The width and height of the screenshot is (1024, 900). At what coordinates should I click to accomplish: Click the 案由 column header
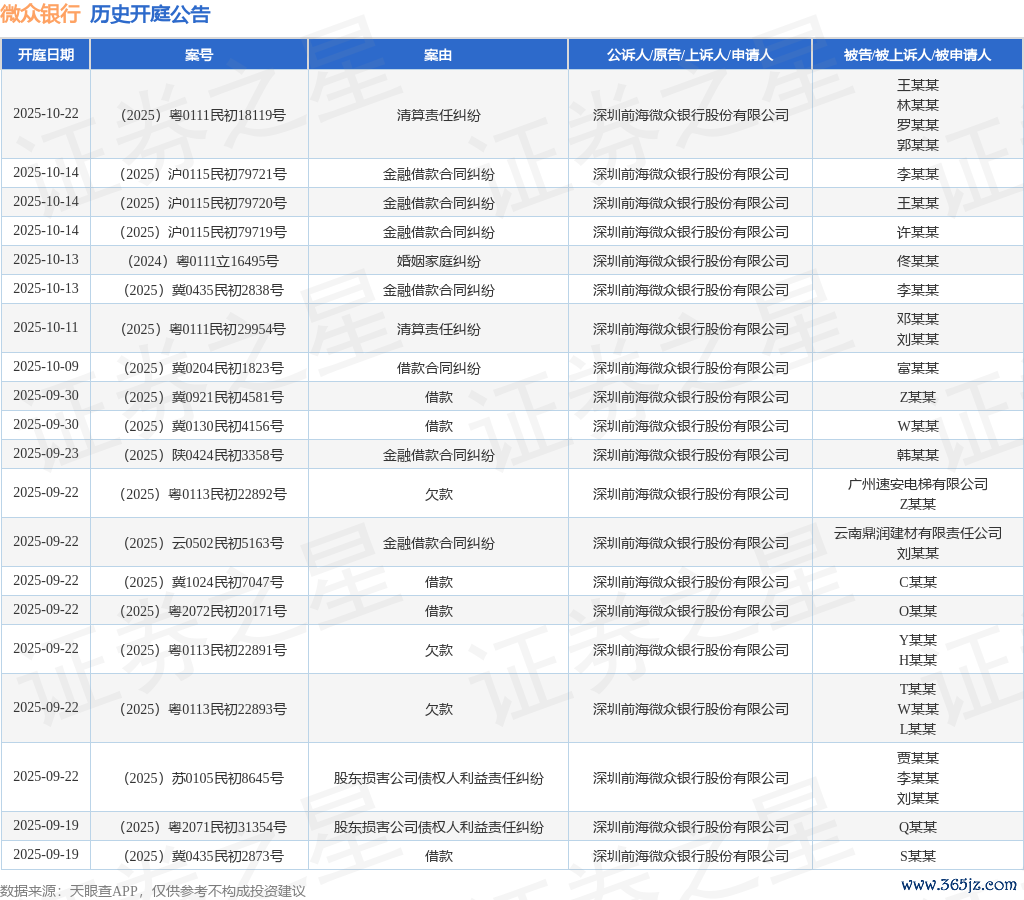coord(438,55)
